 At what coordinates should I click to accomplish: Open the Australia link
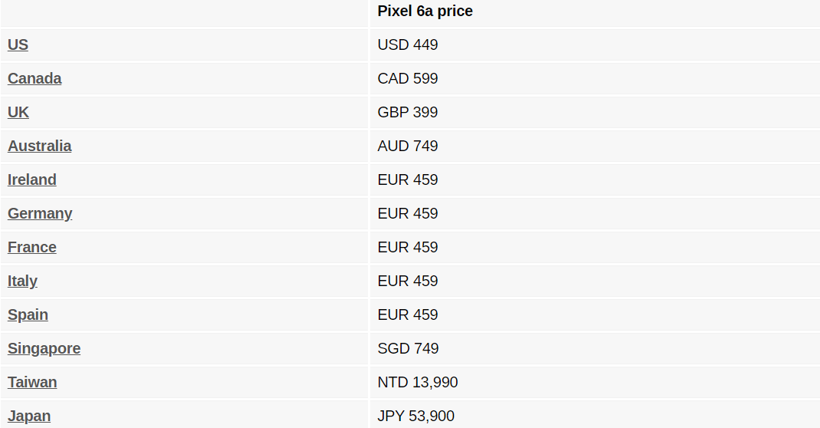pyautogui.click(x=40, y=146)
